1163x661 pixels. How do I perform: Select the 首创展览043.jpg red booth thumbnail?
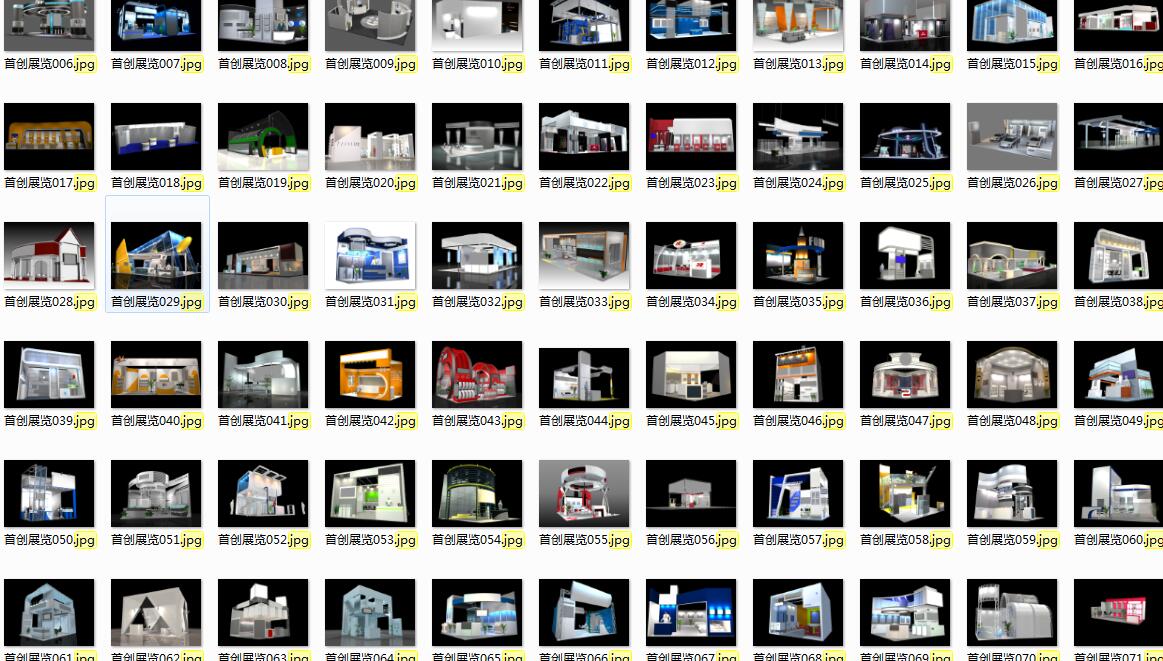tap(477, 374)
